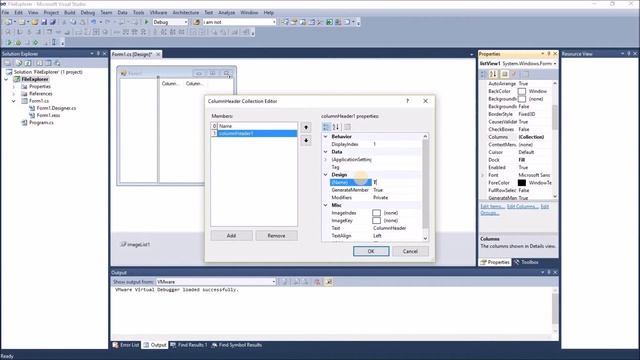Click the Save All icon in the toolbar

(53, 22)
